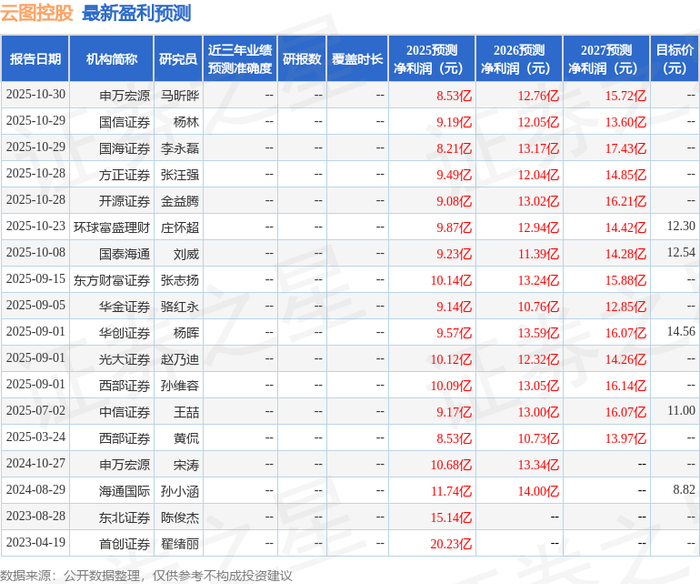Click the 10.68亿 2025 forecast value

[x=451, y=464]
